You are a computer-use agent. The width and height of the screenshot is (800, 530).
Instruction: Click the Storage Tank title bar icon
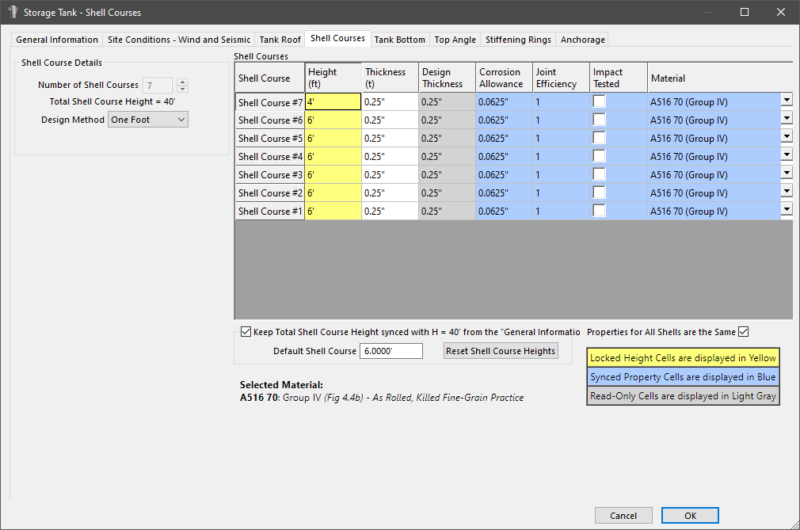coord(12,12)
